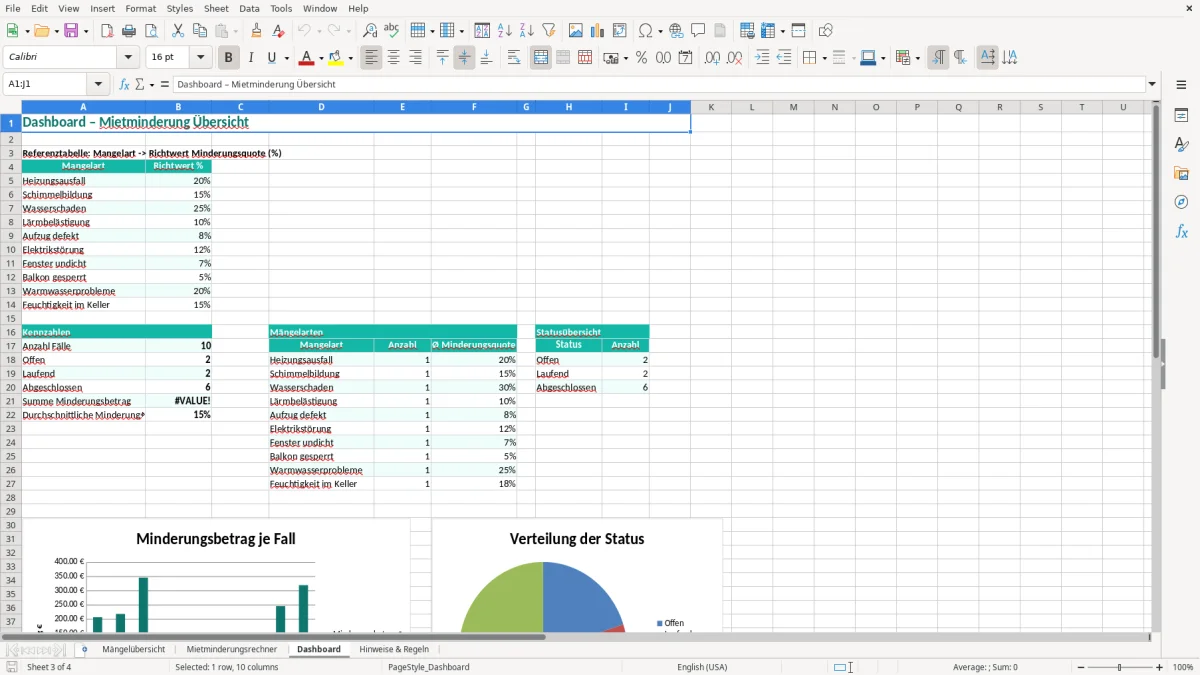This screenshot has width=1200, height=675.
Task: Cut the selection with the scissors icon
Action: [x=178, y=31]
